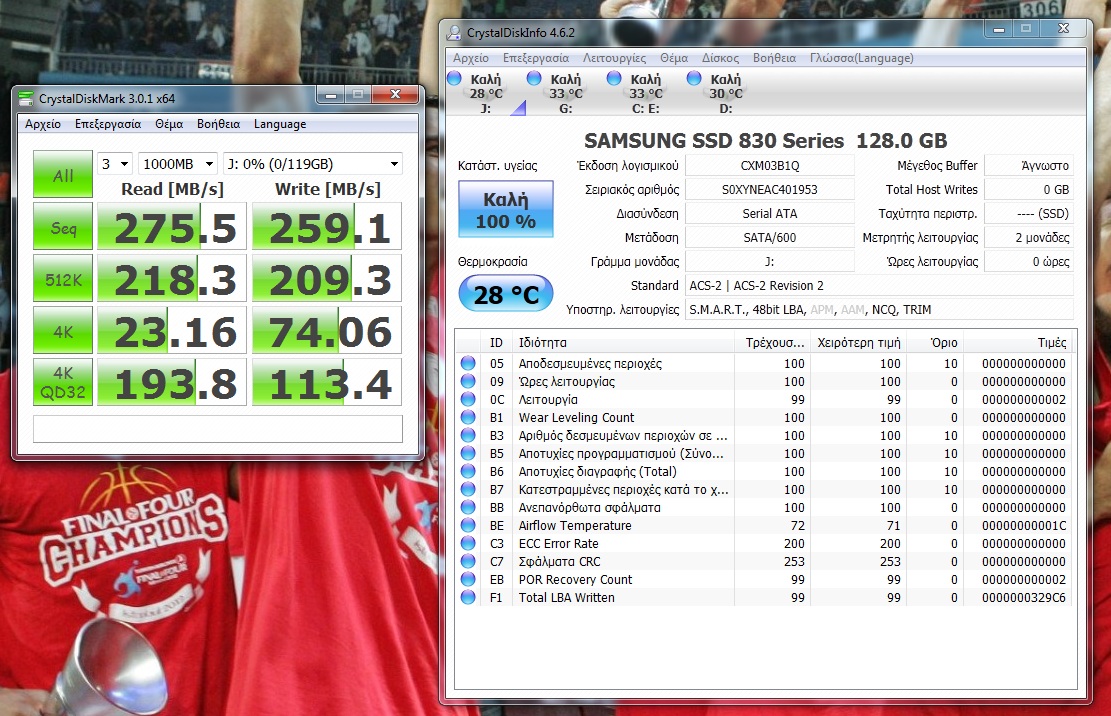1111x716 pixels.
Task: Click the CrystalDiskInfo title bar app icon
Action: pyautogui.click(x=454, y=33)
